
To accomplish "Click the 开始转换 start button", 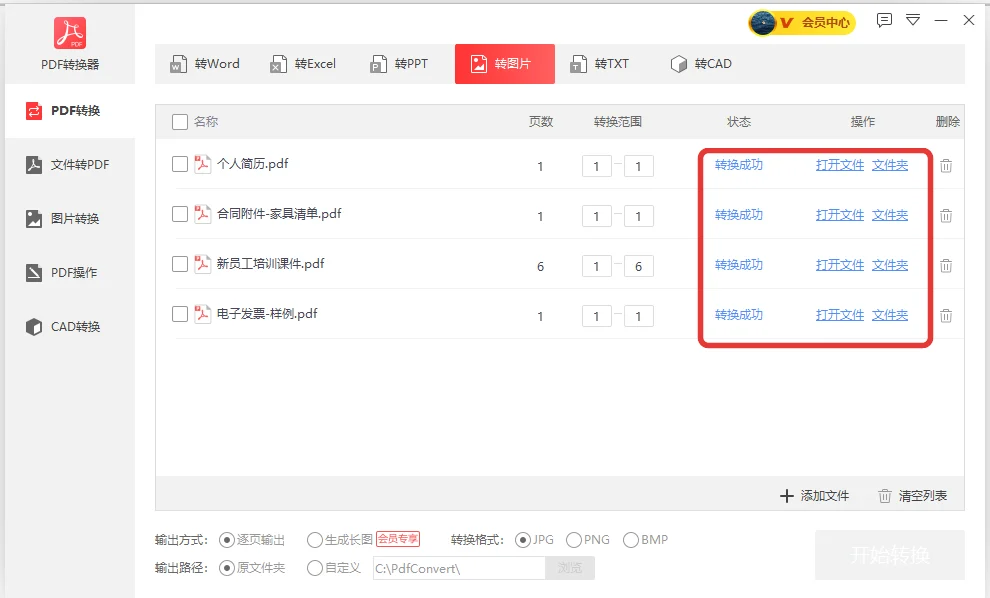I will [x=890, y=555].
